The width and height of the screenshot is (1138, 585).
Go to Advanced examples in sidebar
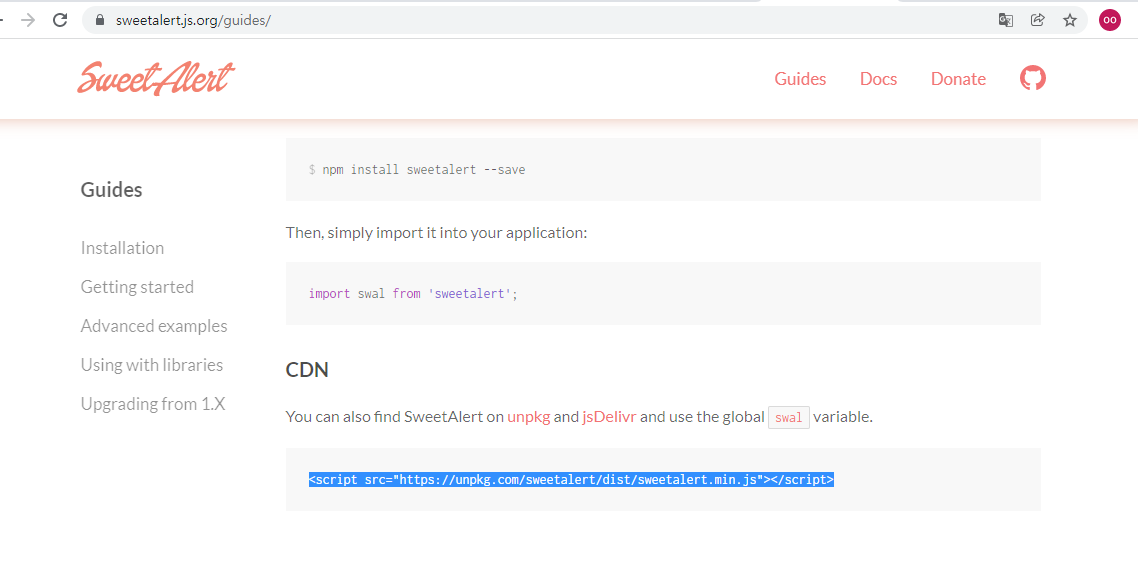[154, 327]
